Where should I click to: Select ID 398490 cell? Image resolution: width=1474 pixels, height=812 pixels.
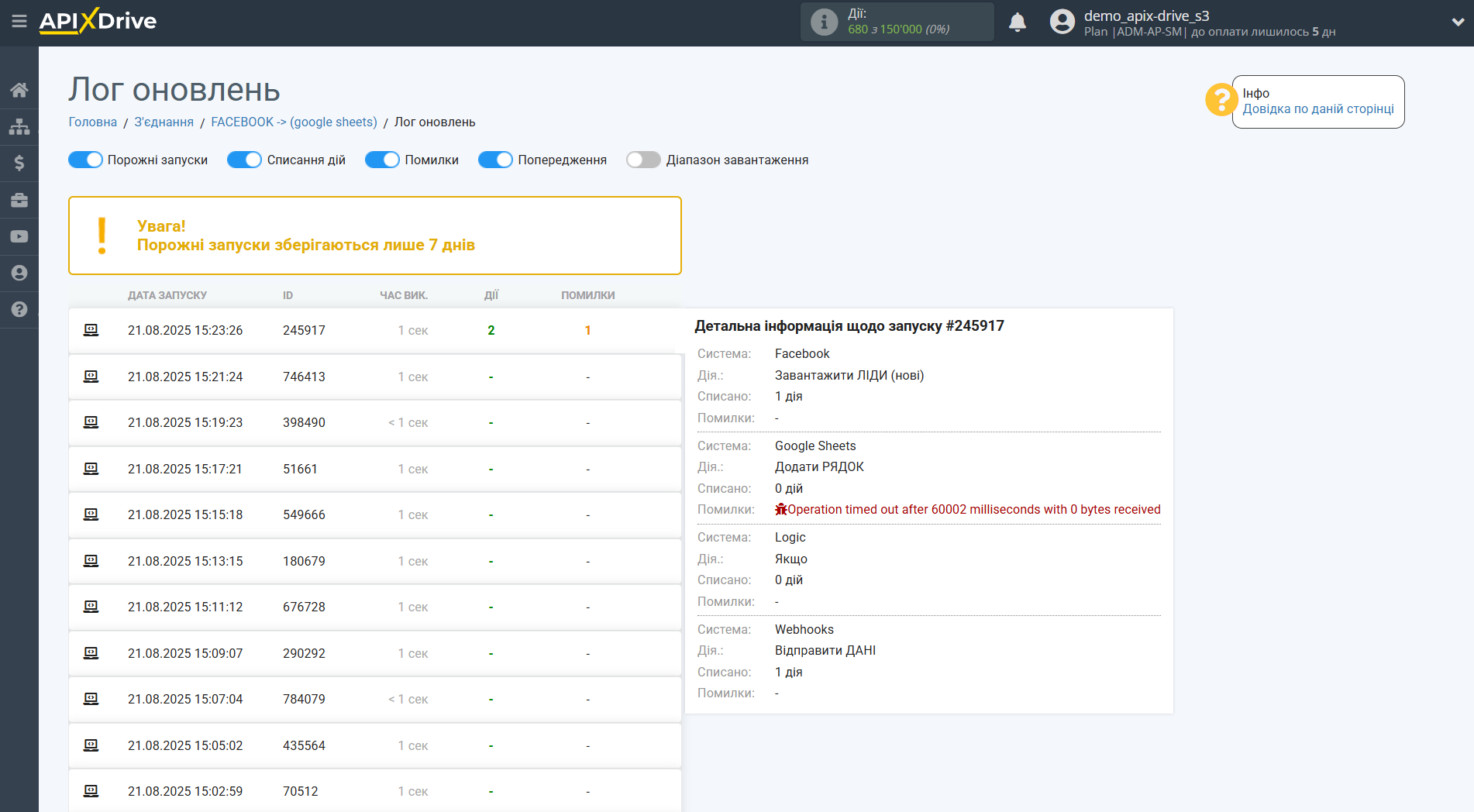(x=304, y=422)
